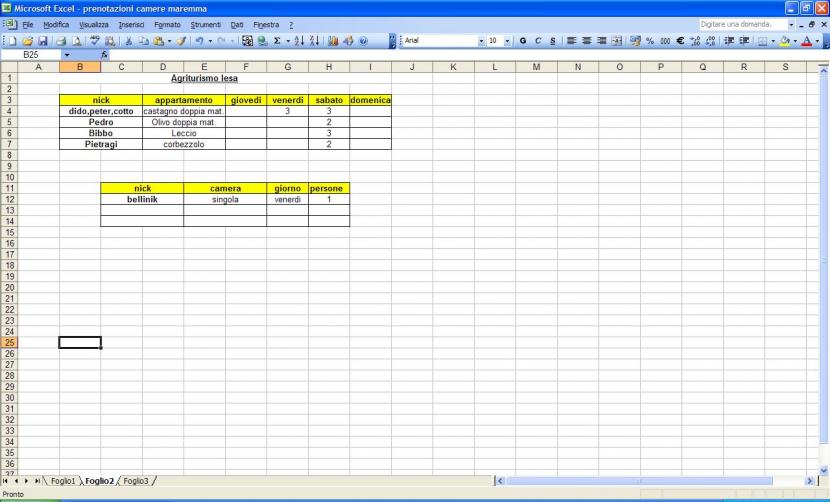Open the Chart Wizard icon

click(333, 41)
